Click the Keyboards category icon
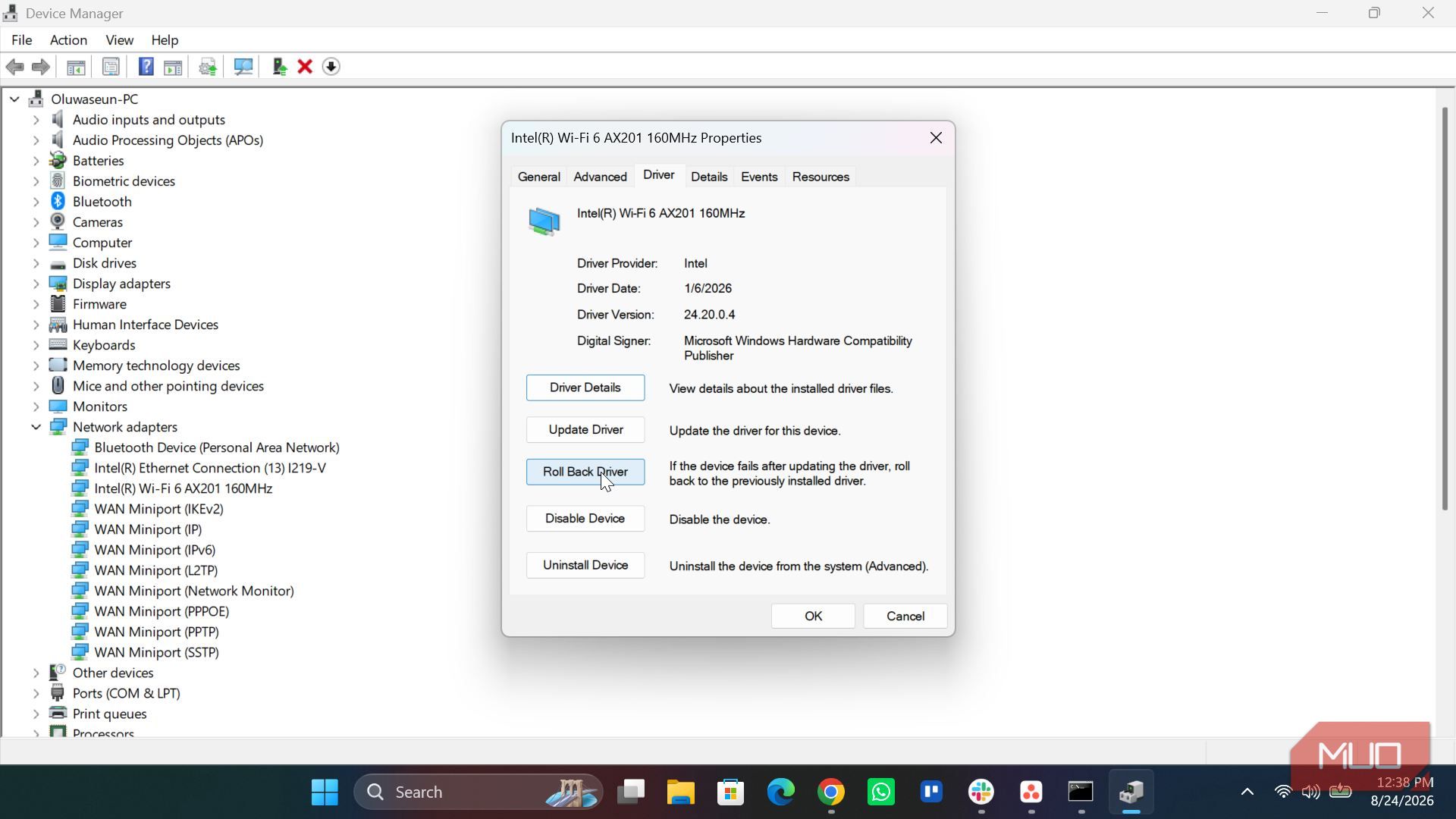This screenshot has height=819, width=1456. coord(58,344)
